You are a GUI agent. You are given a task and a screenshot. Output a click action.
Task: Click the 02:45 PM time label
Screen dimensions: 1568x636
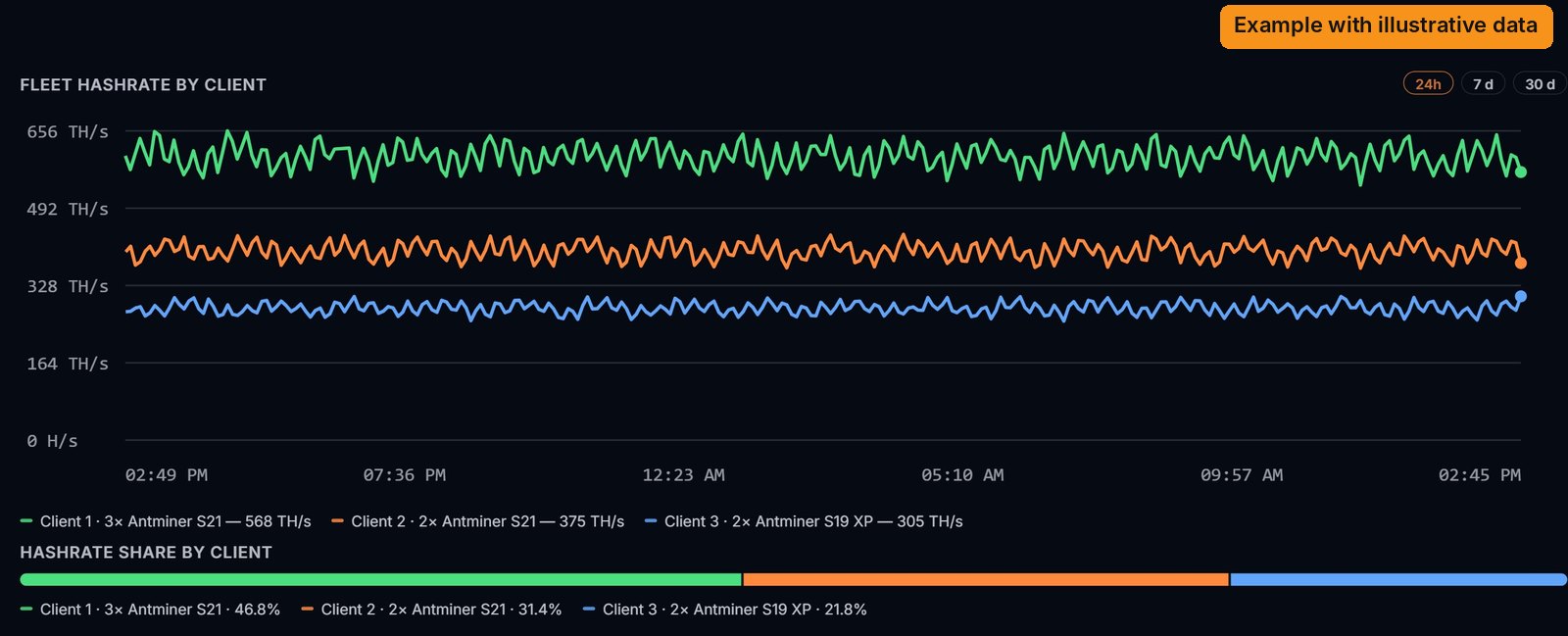(1480, 475)
